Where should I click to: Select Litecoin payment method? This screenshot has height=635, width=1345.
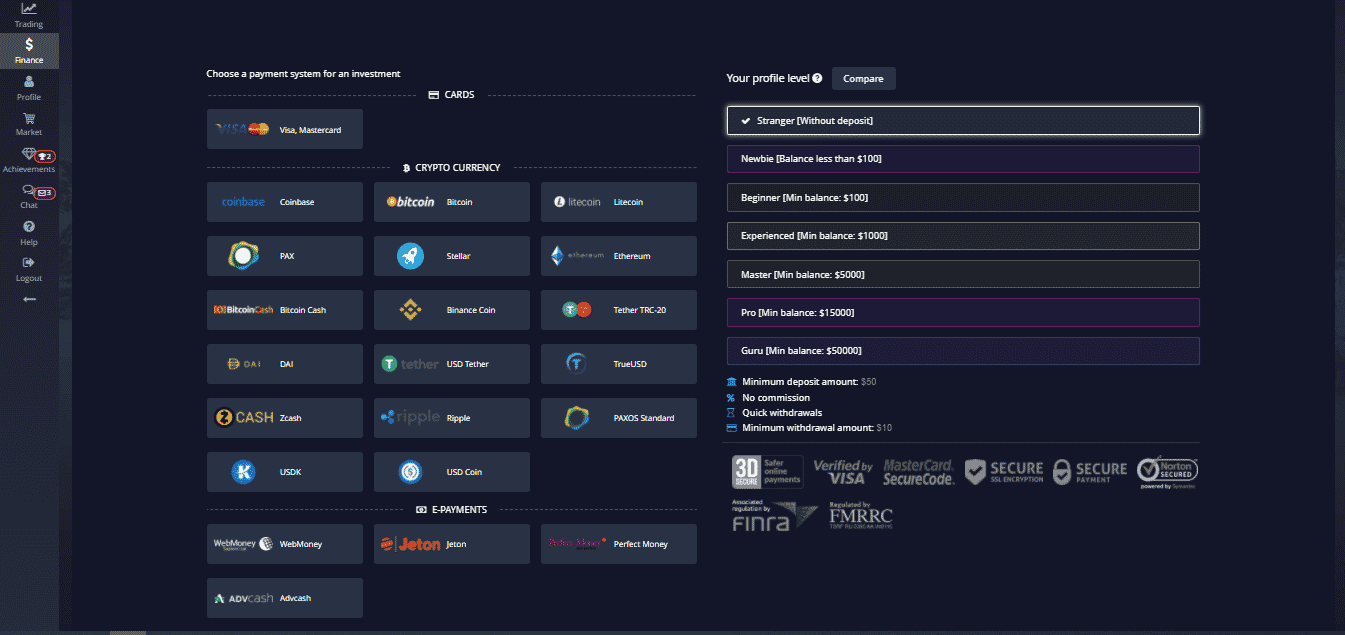(619, 202)
